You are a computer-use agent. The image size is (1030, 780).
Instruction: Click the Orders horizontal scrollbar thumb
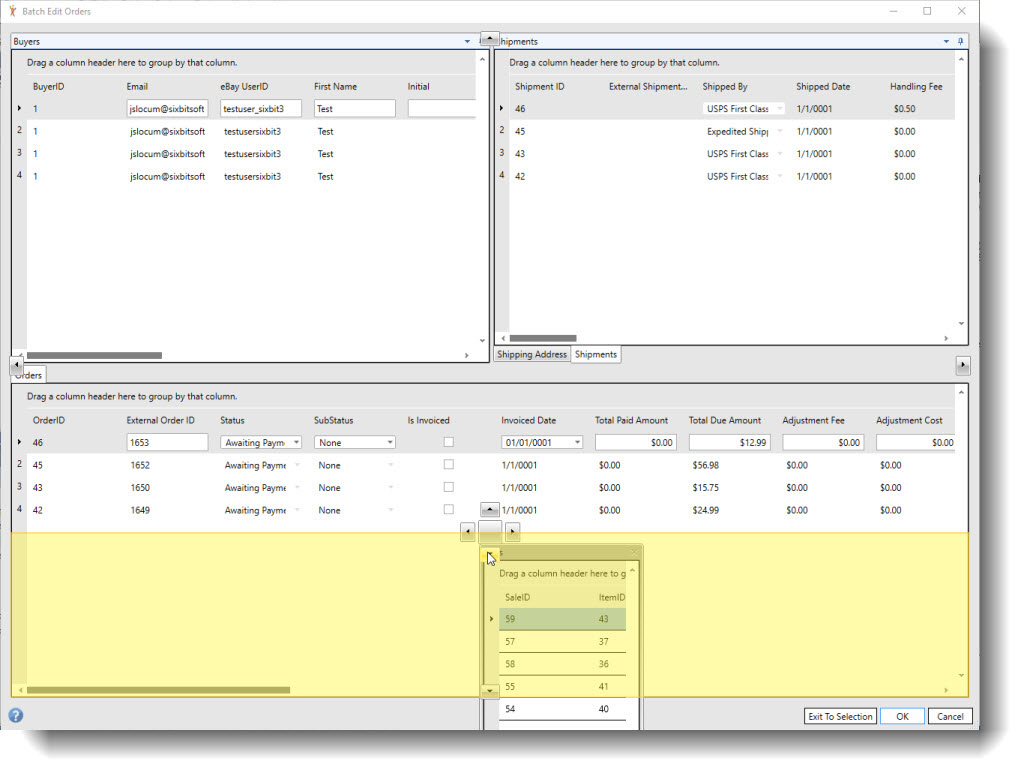pyautogui.click(x=158, y=690)
